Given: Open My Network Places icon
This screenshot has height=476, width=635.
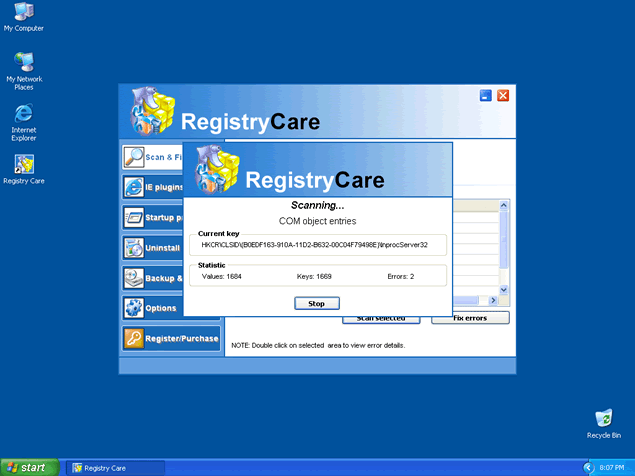Looking at the screenshot, I should coord(23,63).
